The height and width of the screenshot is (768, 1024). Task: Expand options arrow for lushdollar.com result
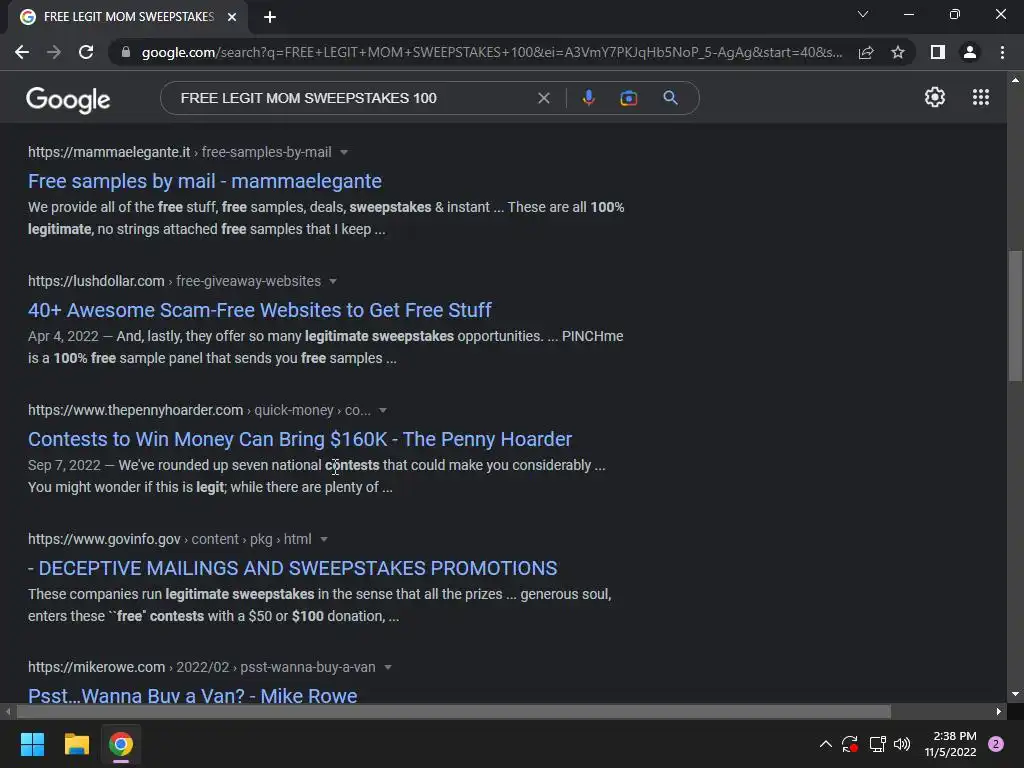pyautogui.click(x=333, y=281)
